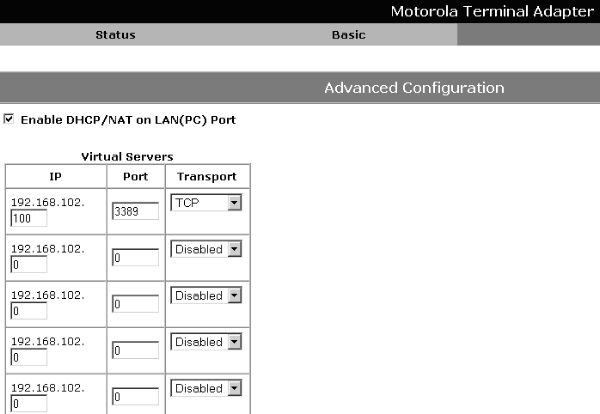Click the fourth row IP octet field

click(x=28, y=357)
